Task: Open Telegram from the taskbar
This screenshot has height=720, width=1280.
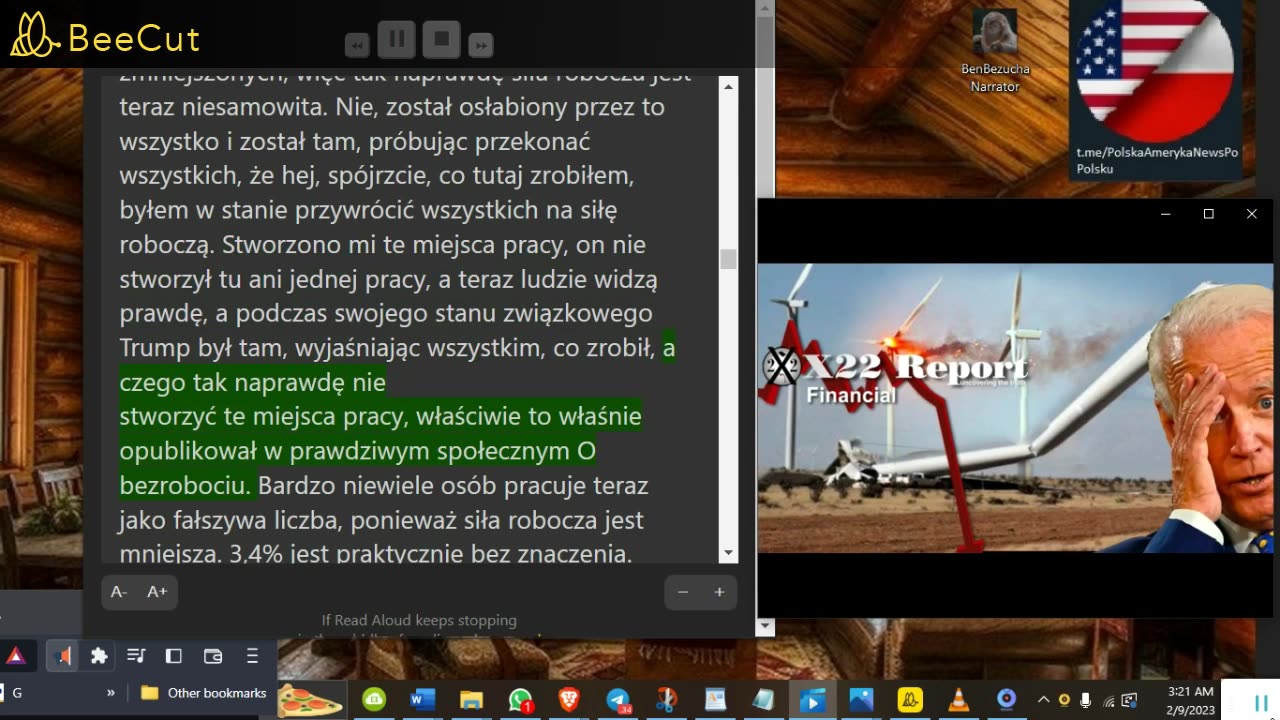Action: [x=618, y=700]
